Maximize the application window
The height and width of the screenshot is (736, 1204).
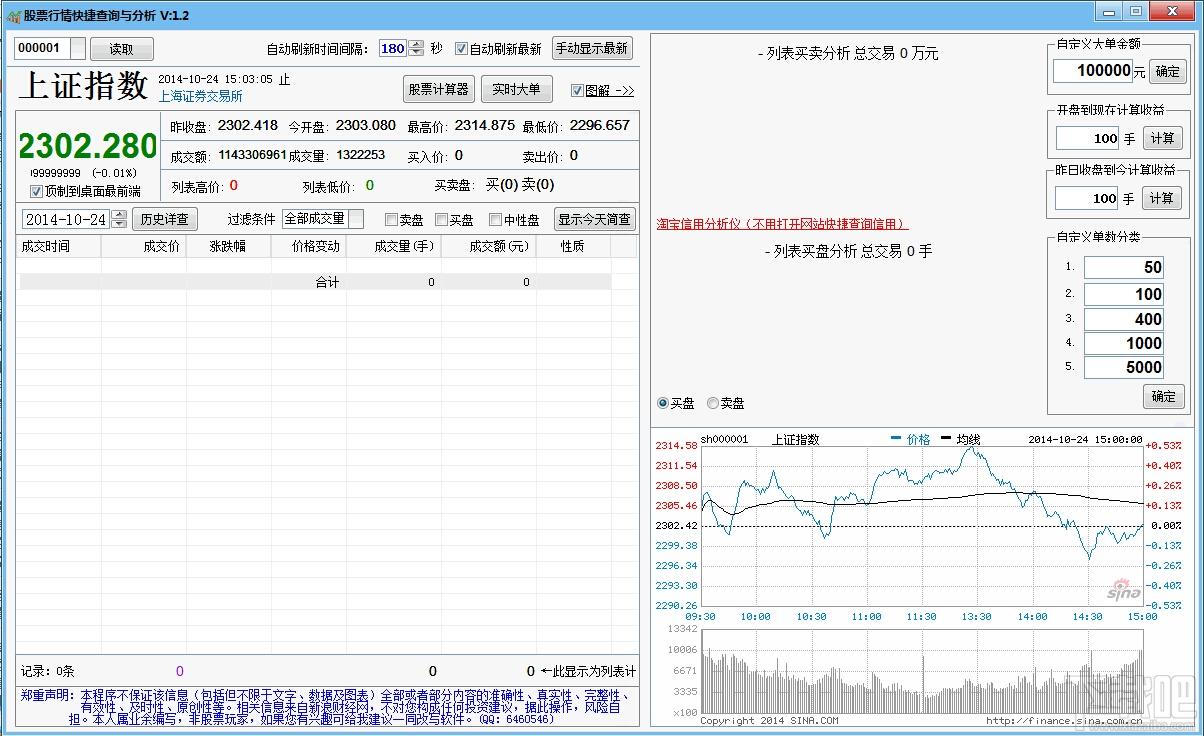(1136, 11)
